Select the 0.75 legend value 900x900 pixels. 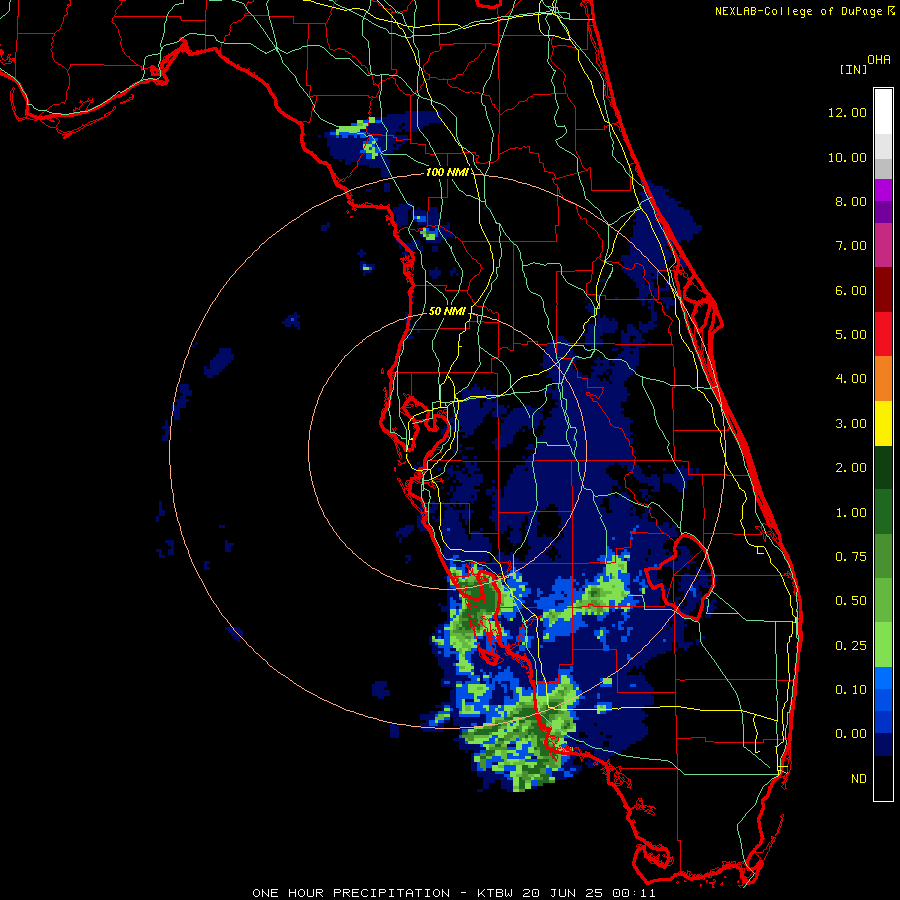point(851,557)
